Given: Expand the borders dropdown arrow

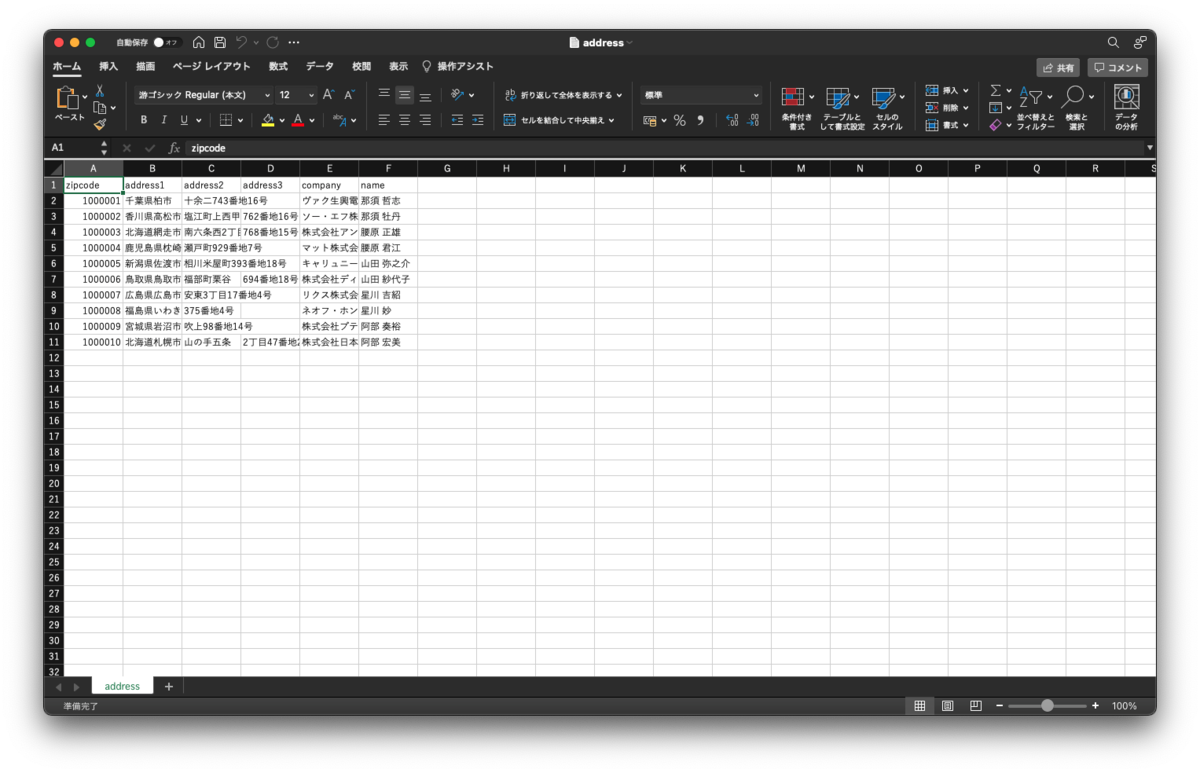Looking at the screenshot, I should coord(241,121).
